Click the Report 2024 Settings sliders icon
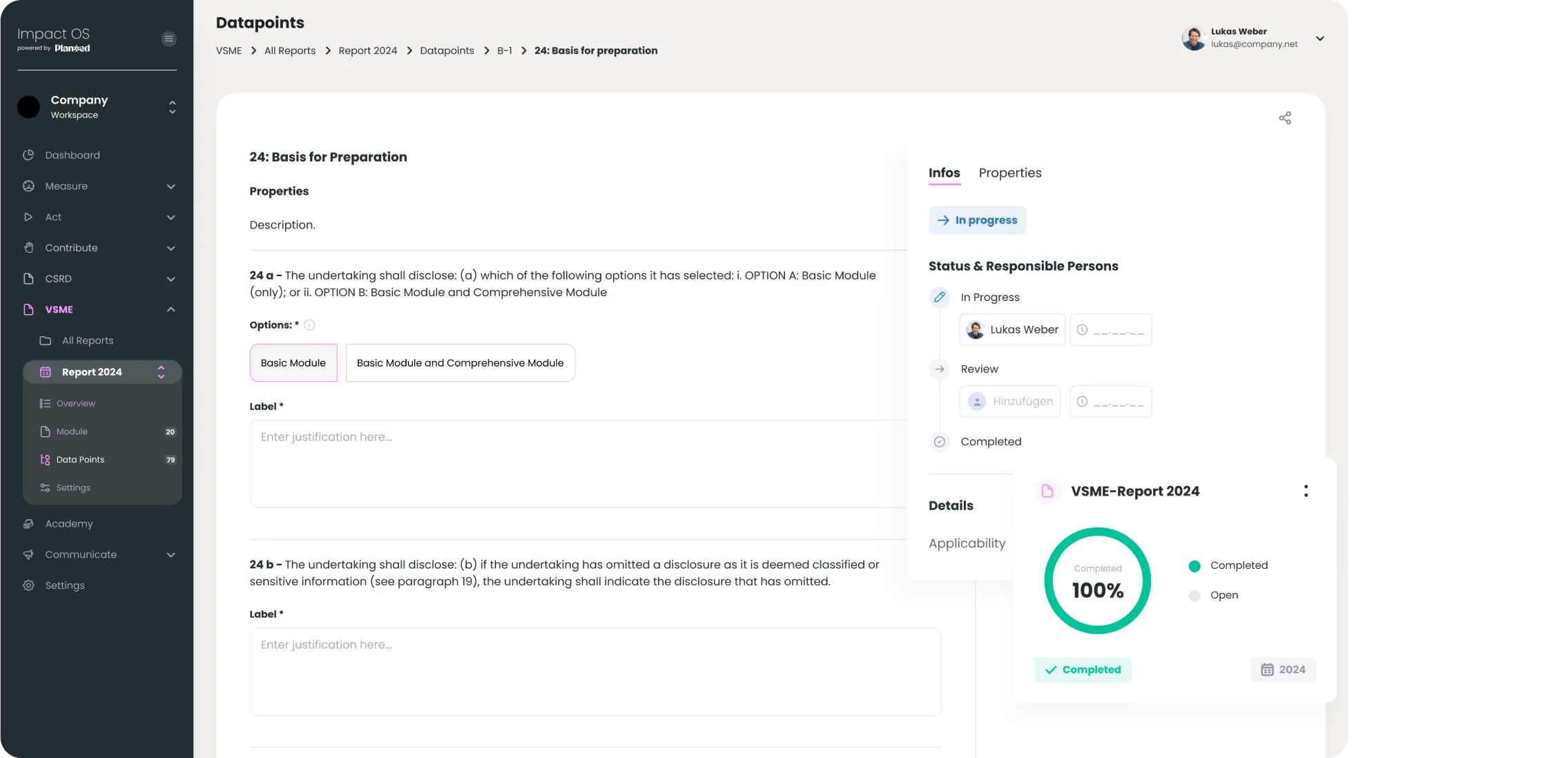 coord(45,487)
